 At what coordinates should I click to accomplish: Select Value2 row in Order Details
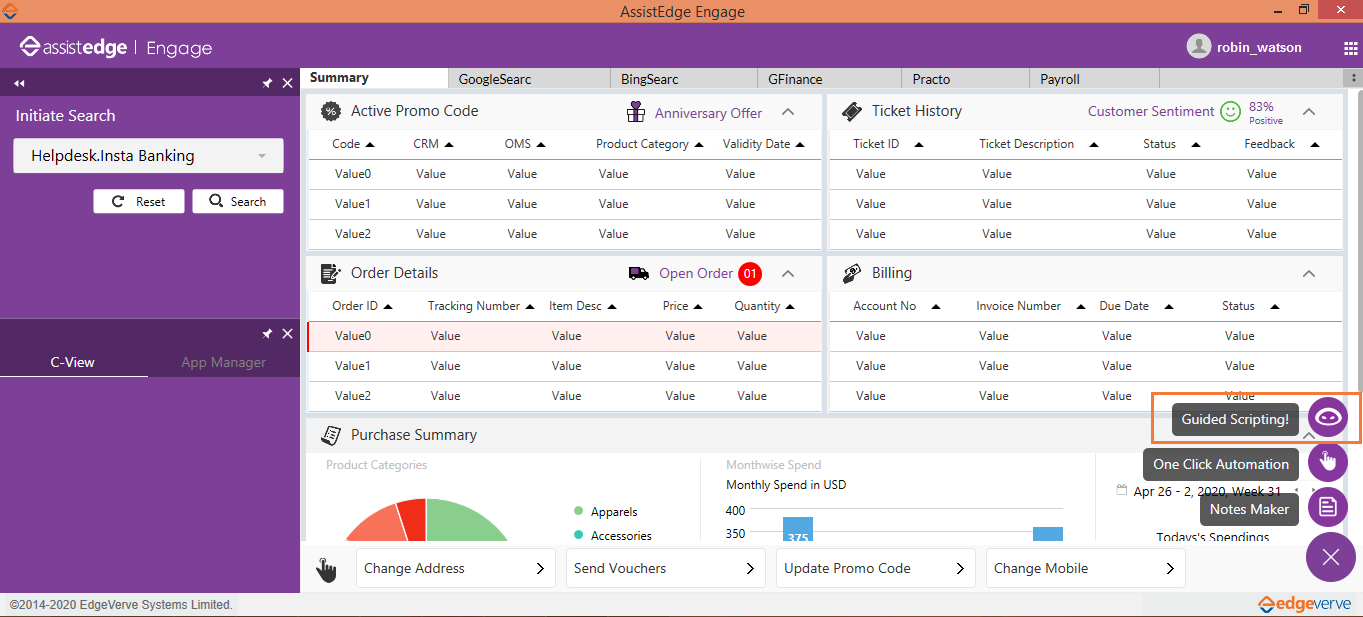click(x=564, y=396)
